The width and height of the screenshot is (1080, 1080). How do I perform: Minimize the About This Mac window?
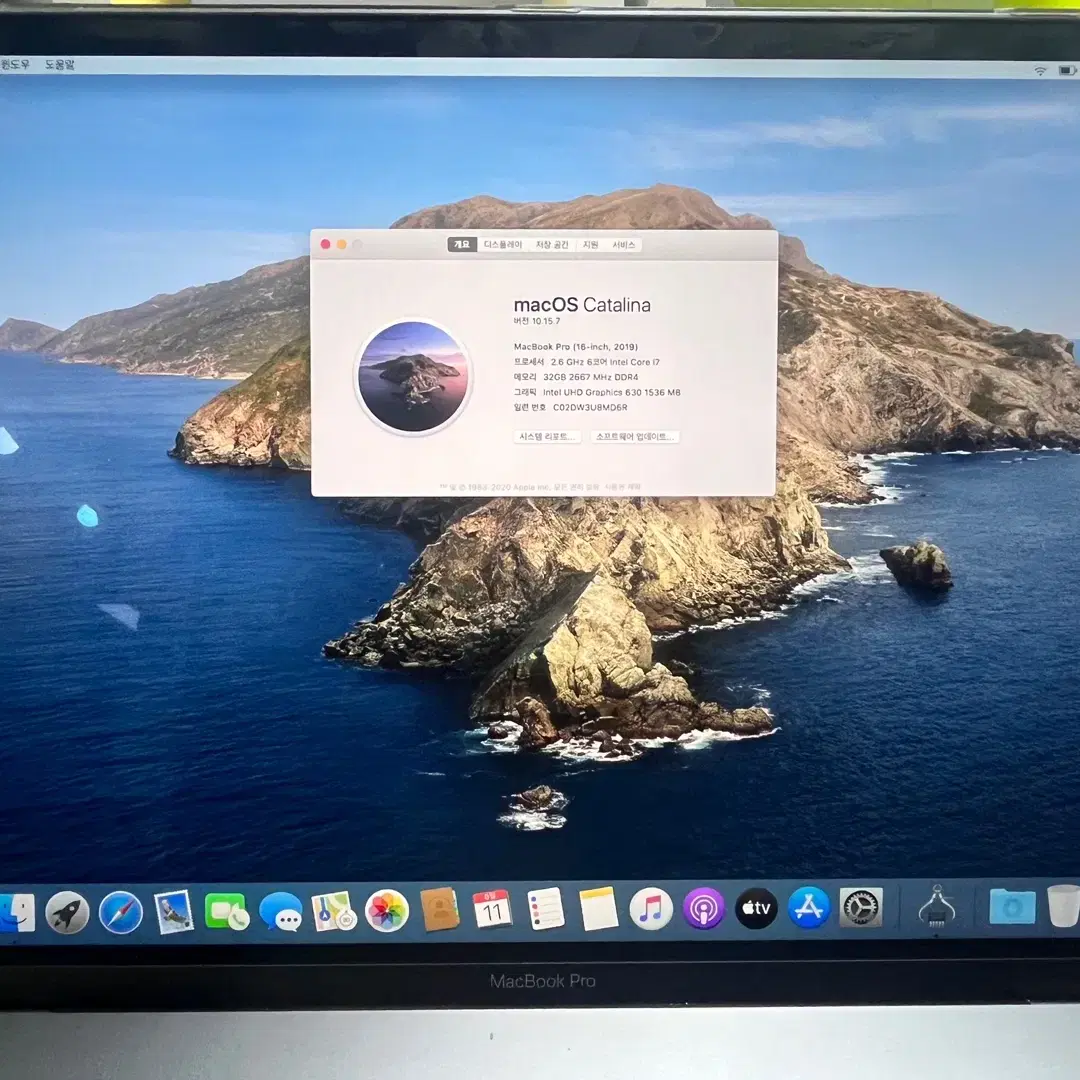point(341,245)
